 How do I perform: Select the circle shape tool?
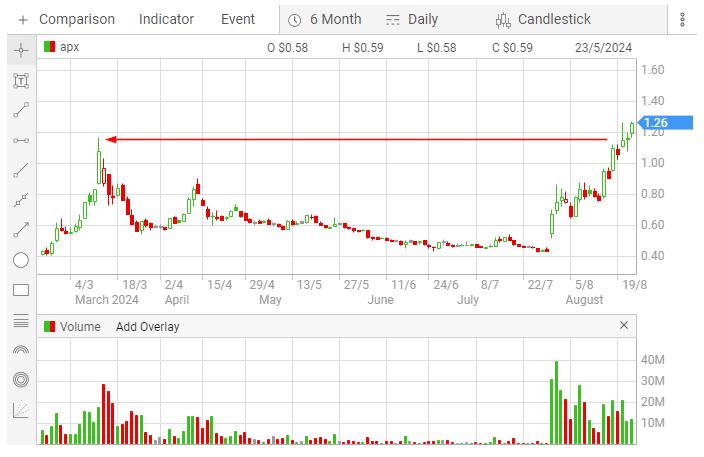point(21,260)
